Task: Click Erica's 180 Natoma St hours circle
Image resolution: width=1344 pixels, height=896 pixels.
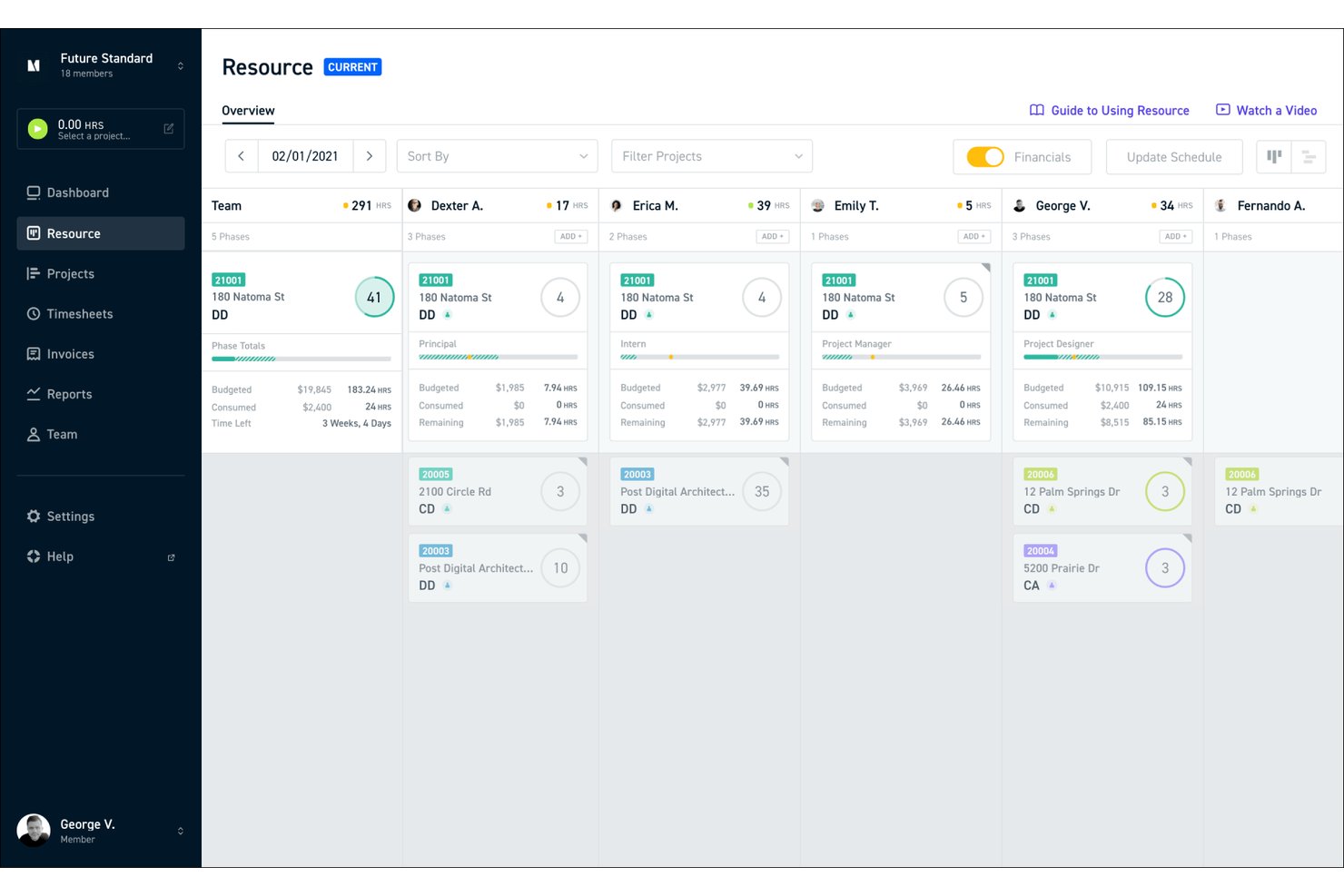Action: coord(762,297)
